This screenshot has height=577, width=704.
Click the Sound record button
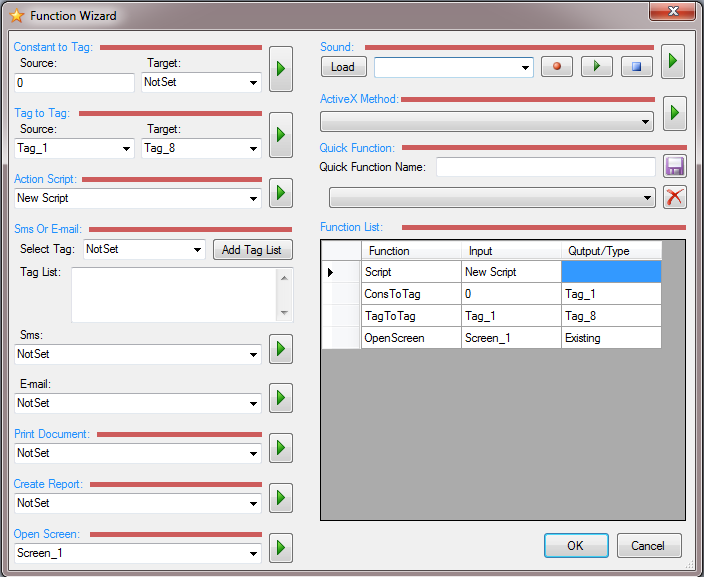pyautogui.click(x=557, y=67)
